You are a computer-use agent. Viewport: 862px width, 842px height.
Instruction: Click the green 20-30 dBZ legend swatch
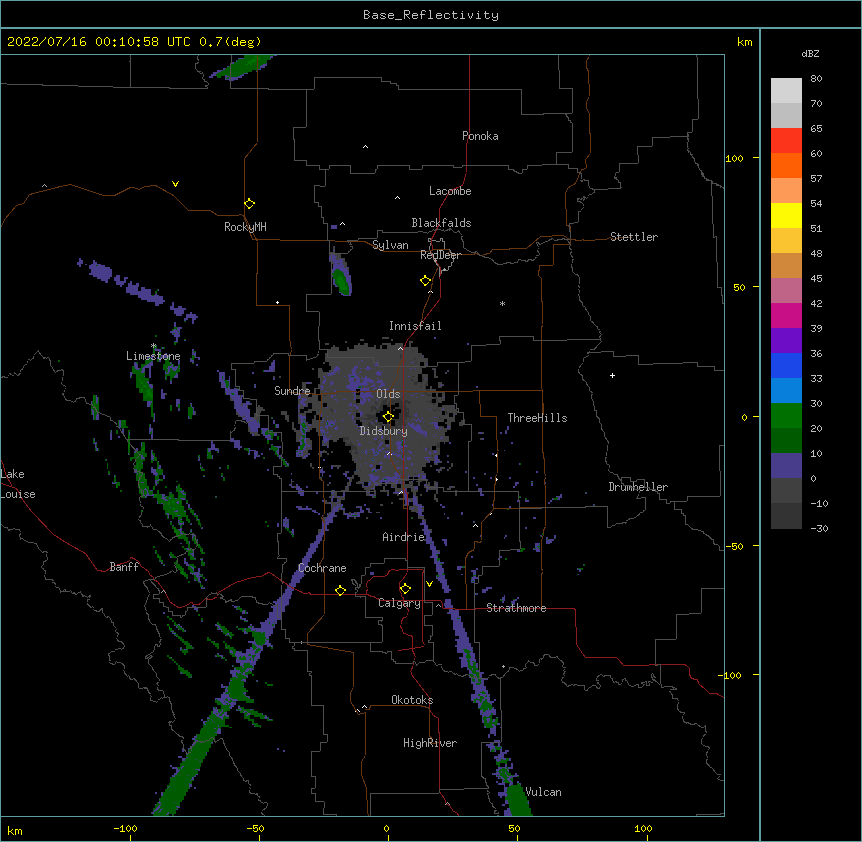pos(786,416)
